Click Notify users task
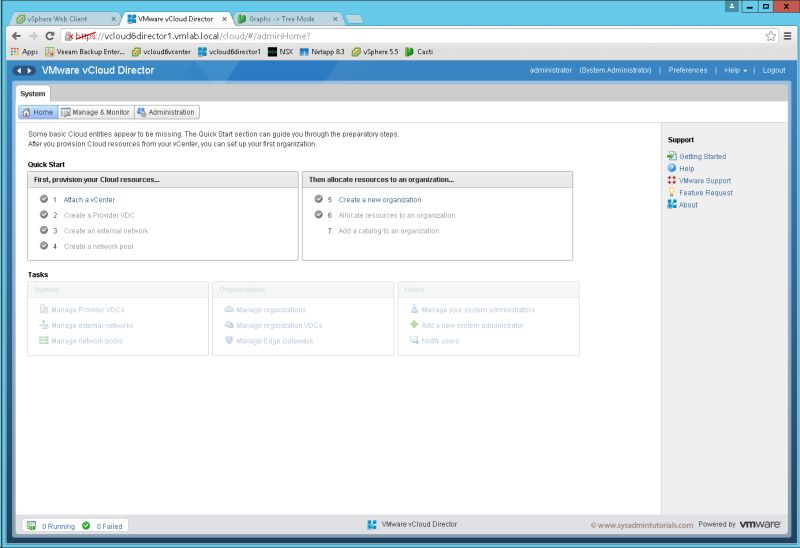This screenshot has height=548, width=800. click(x=435, y=341)
